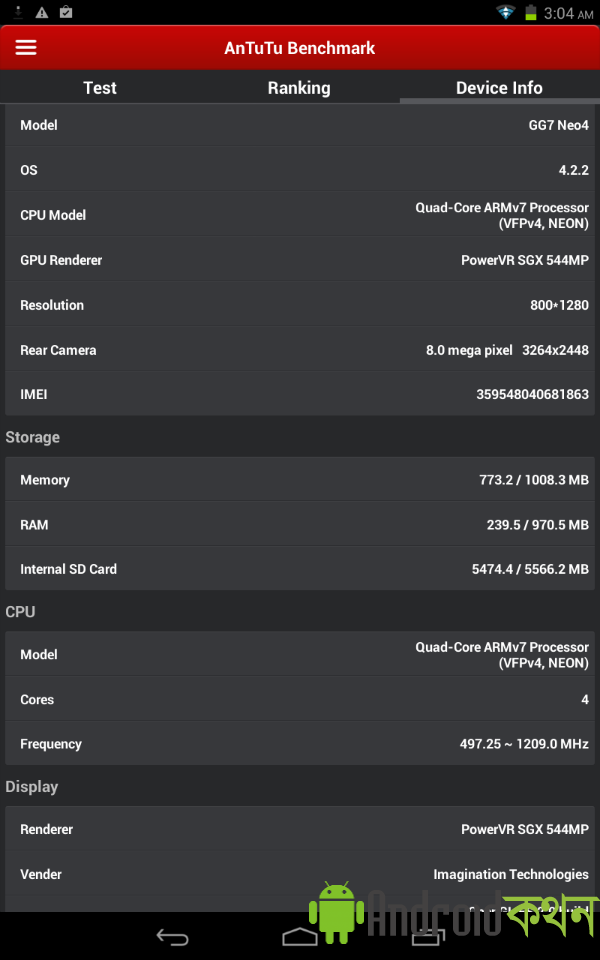This screenshot has width=600, height=960.
Task: Switch to the Test tab
Action: (100, 88)
